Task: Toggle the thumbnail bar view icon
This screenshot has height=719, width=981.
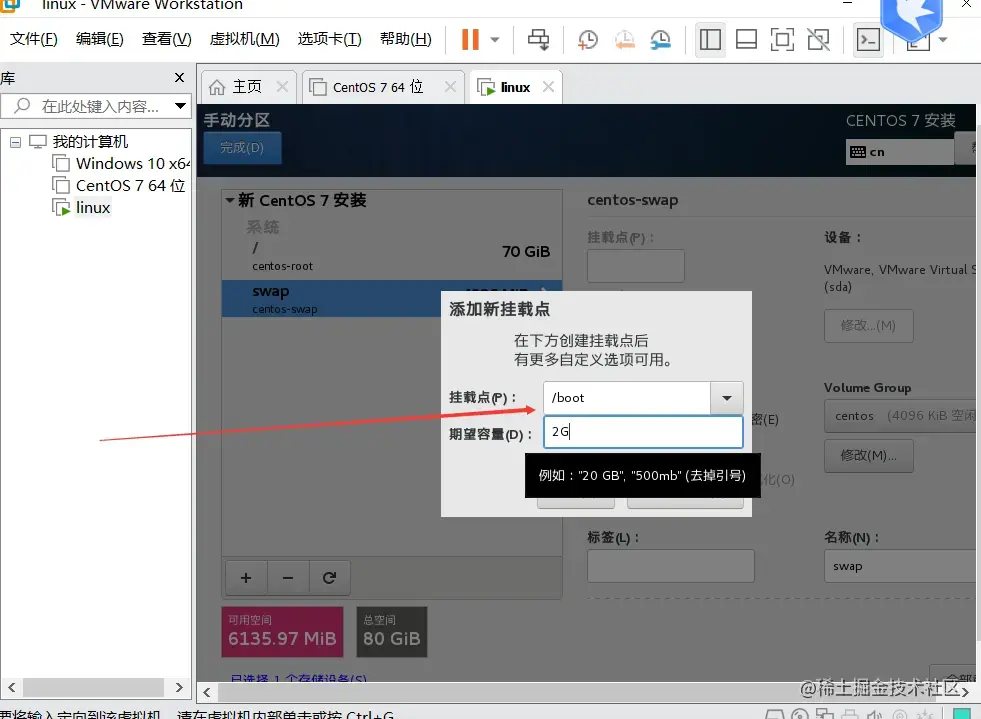Action: (746, 39)
